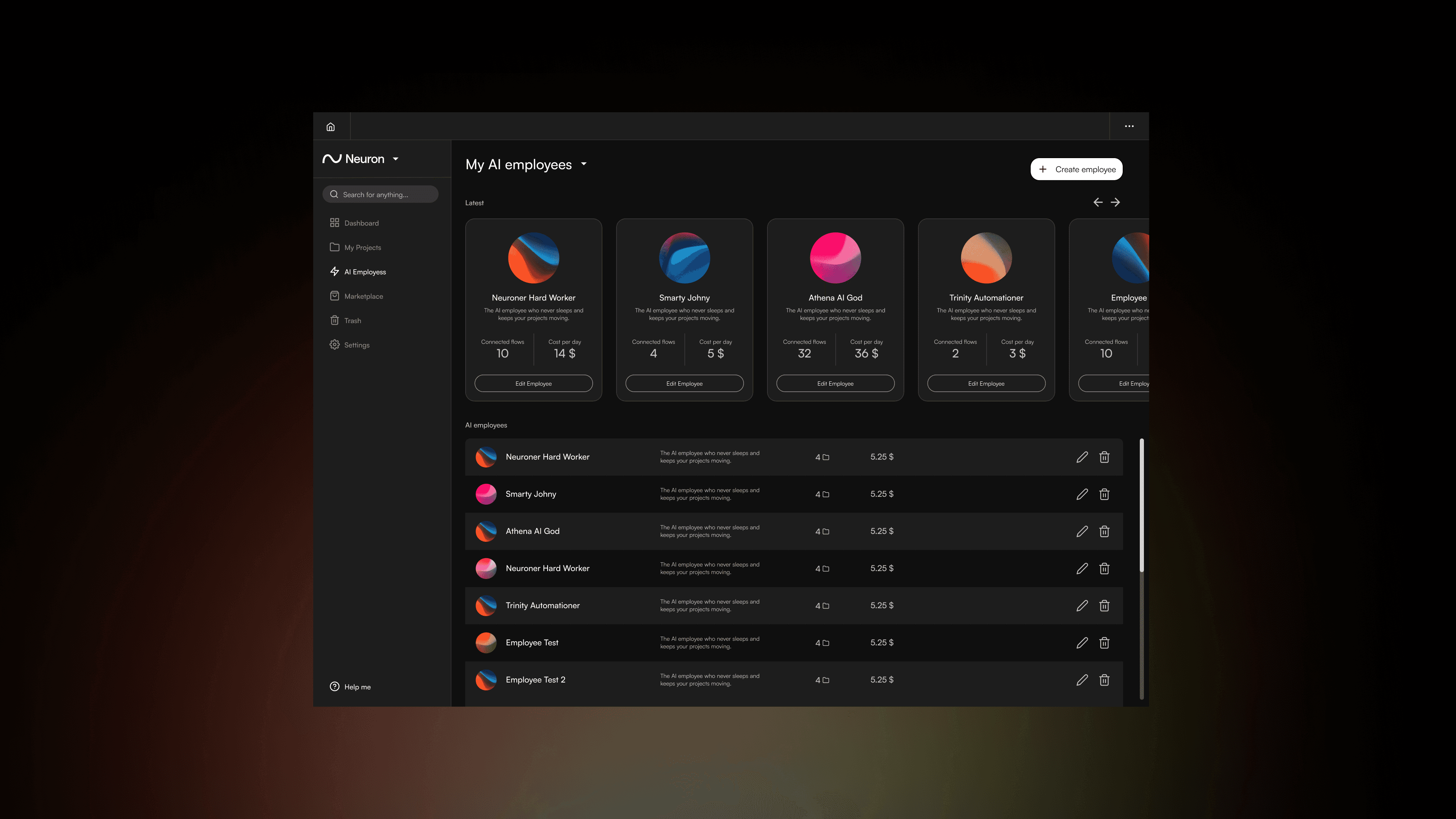Click the home icon in top bar
The image size is (1456, 819).
331,127
